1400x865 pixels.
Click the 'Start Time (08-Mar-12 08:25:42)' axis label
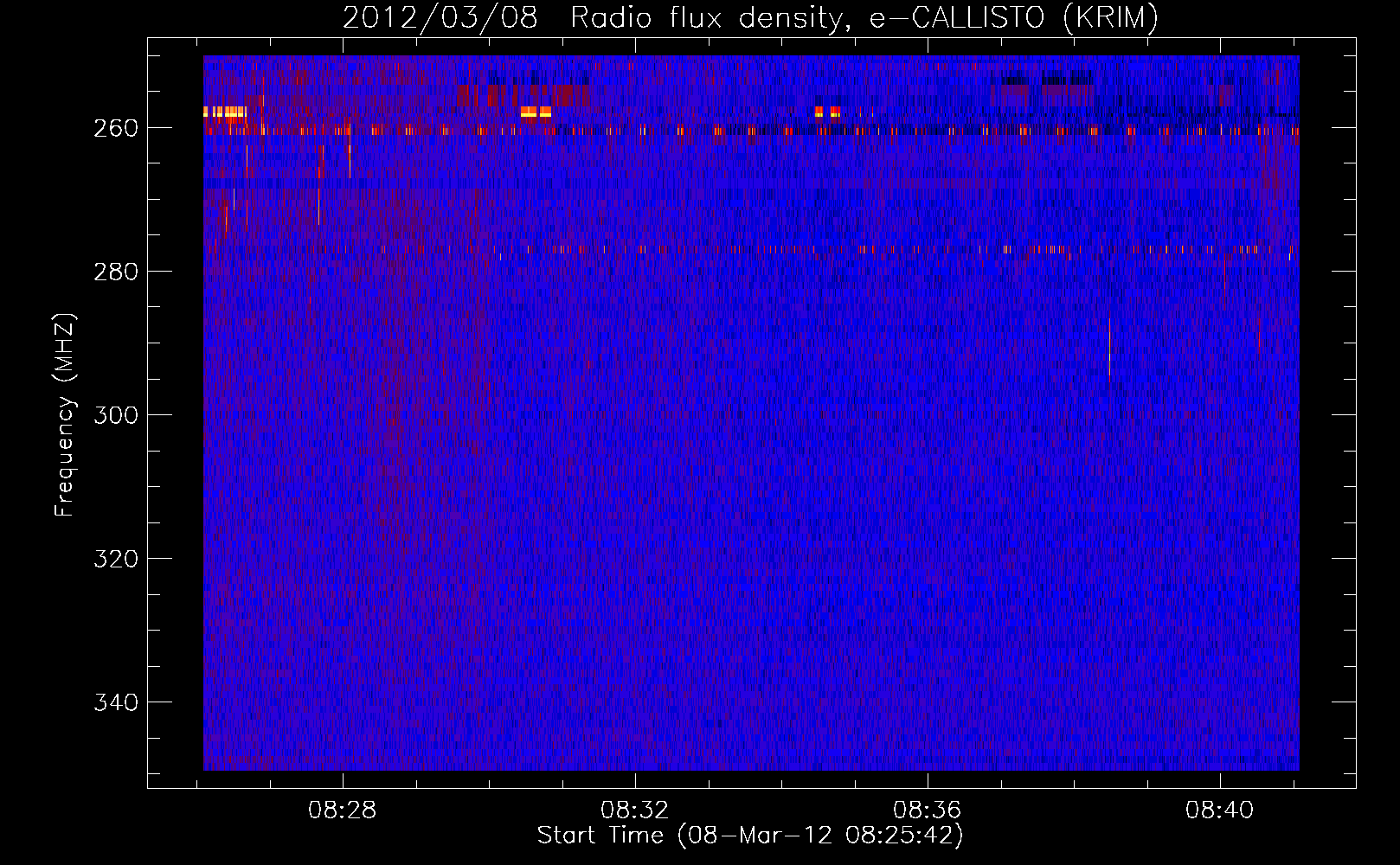(750, 836)
